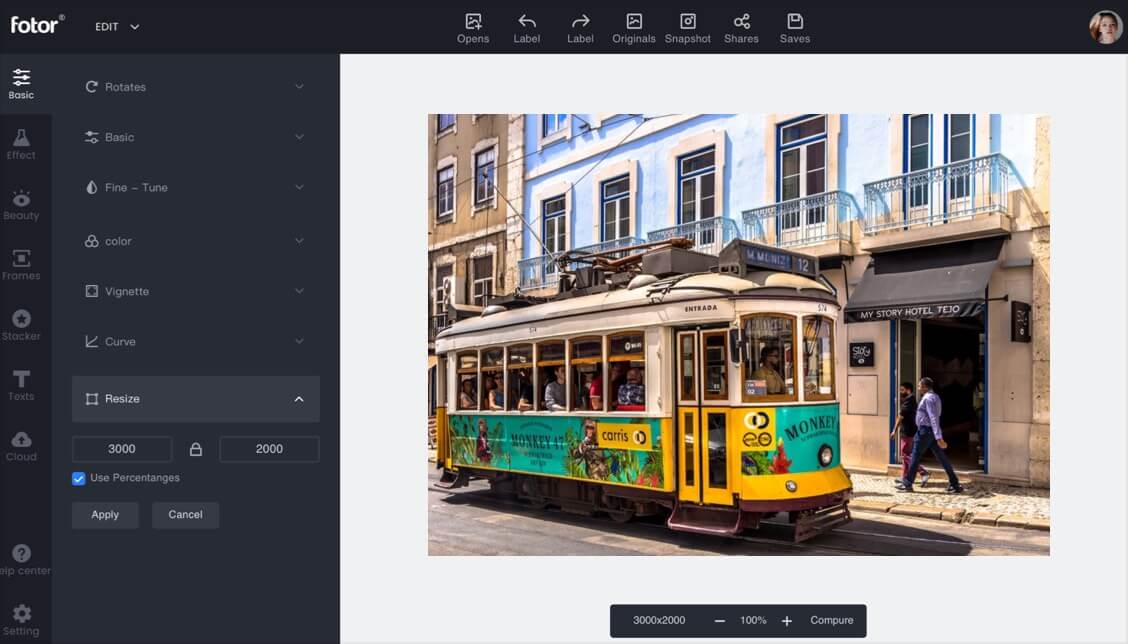This screenshot has height=644, width=1128.
Task: Open the Effect sidebar tab
Action: click(x=22, y=144)
